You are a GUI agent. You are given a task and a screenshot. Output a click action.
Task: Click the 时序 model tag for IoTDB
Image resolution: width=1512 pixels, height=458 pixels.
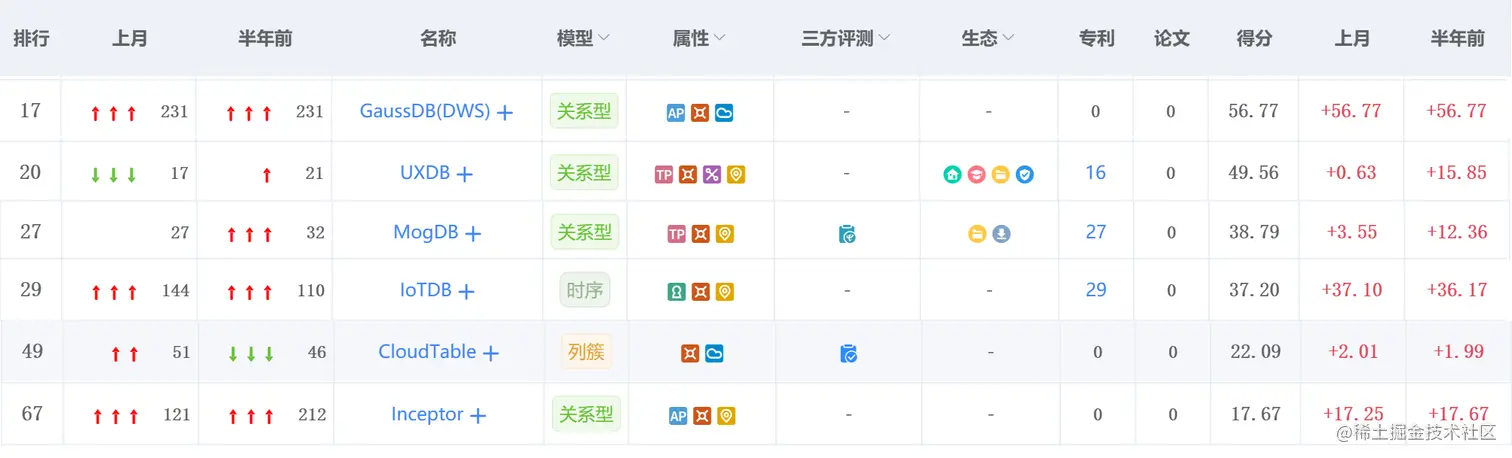(x=584, y=291)
